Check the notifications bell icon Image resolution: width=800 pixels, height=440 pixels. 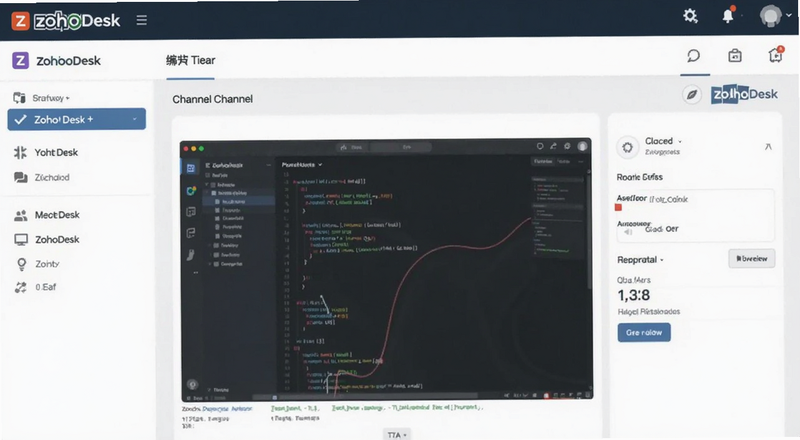pyautogui.click(x=728, y=16)
